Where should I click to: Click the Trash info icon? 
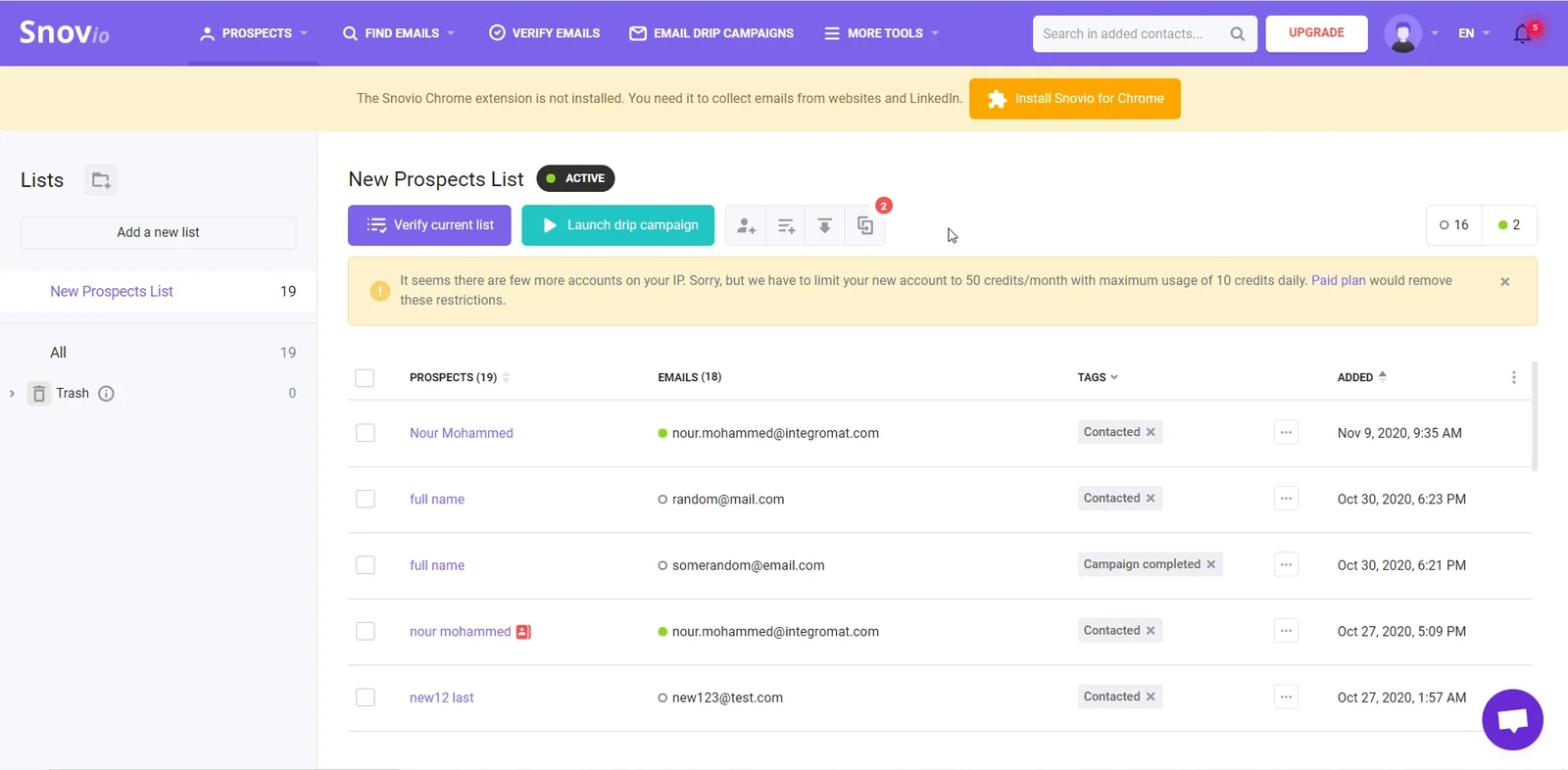(107, 393)
